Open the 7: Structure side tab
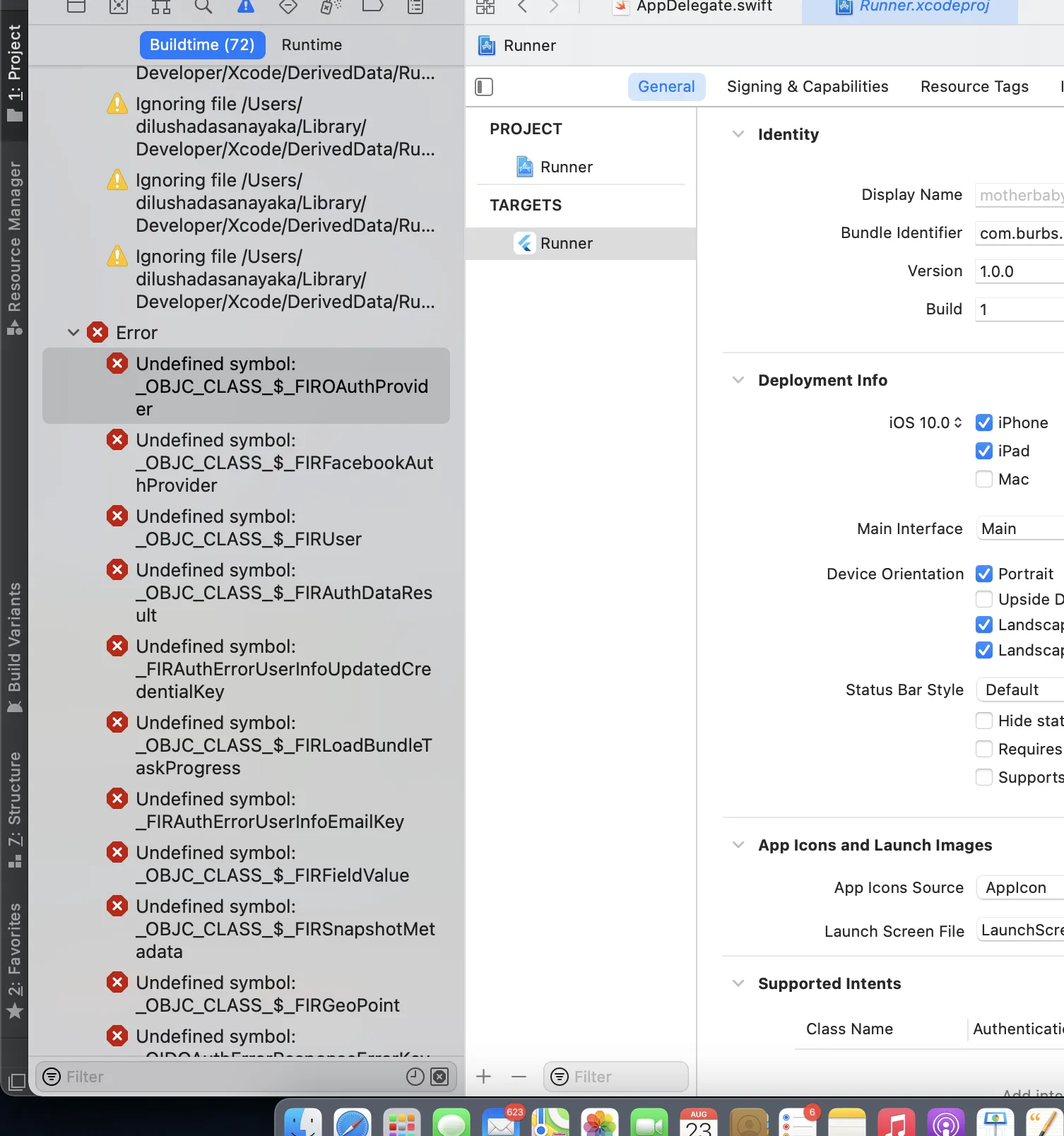 coord(14,810)
